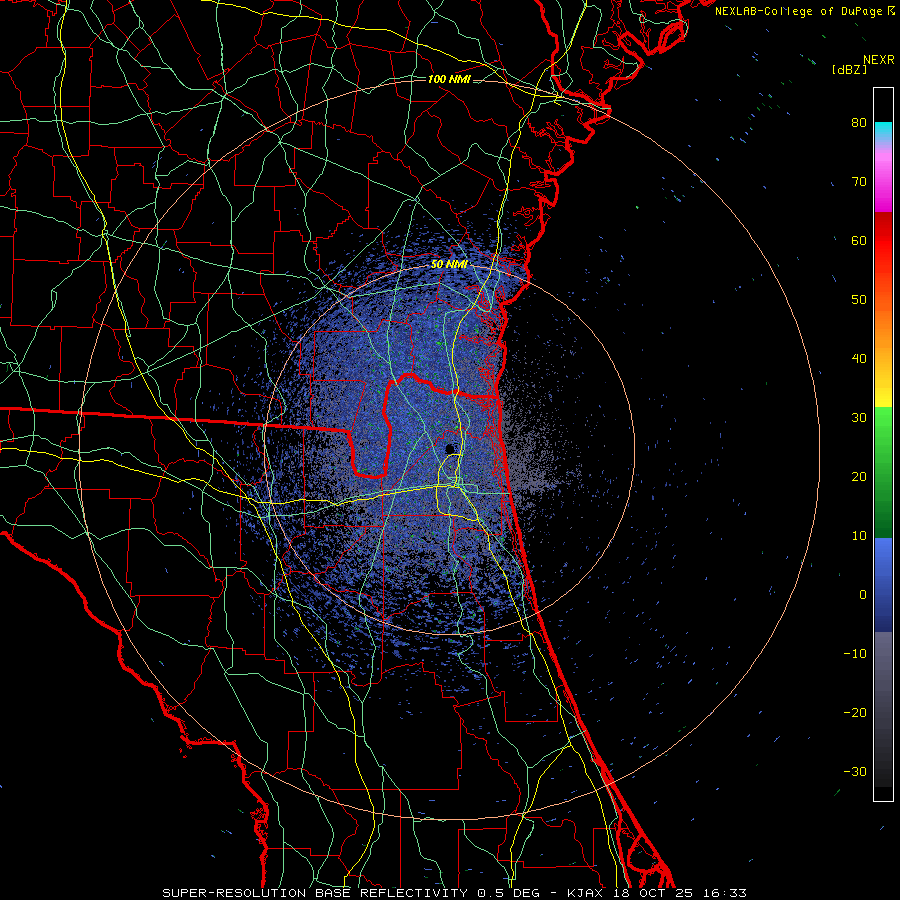The image size is (900, 900).
Task: Click the 60 value on the dBZ scale
Action: [x=859, y=241]
